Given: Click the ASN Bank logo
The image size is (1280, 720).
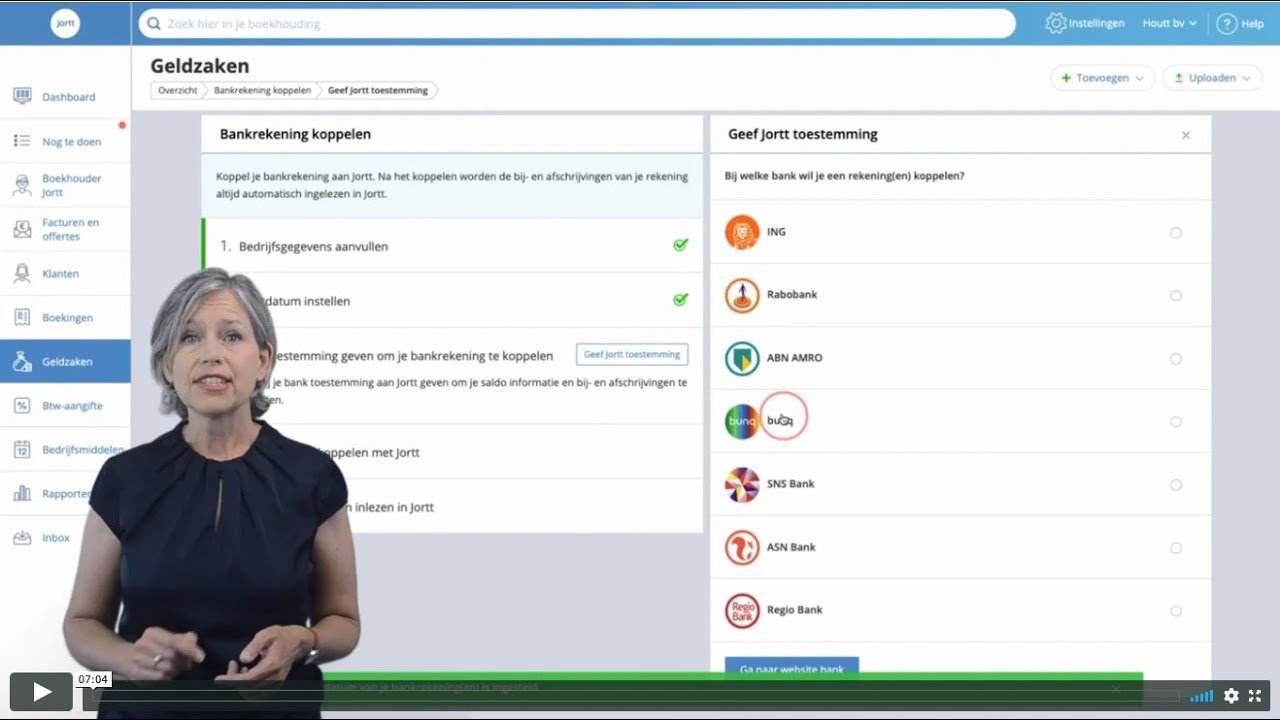Looking at the screenshot, I should [x=742, y=547].
